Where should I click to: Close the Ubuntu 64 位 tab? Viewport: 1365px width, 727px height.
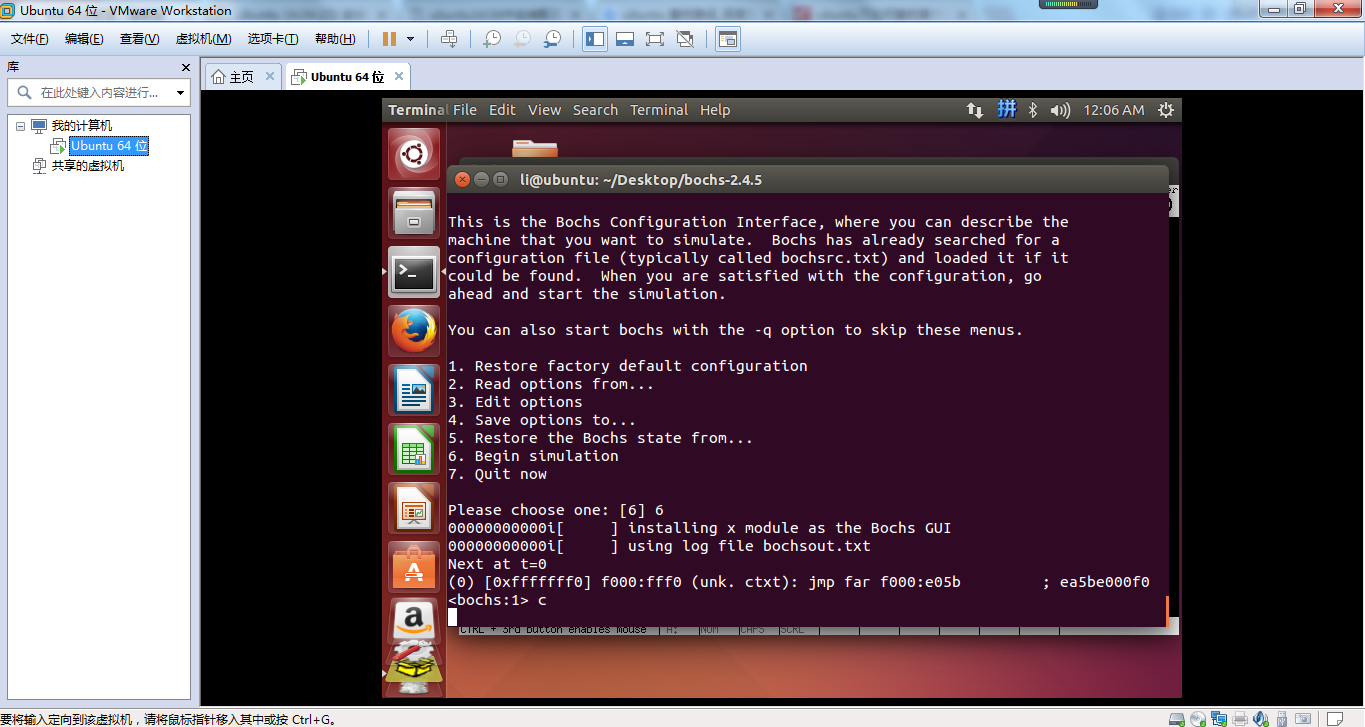(x=399, y=76)
